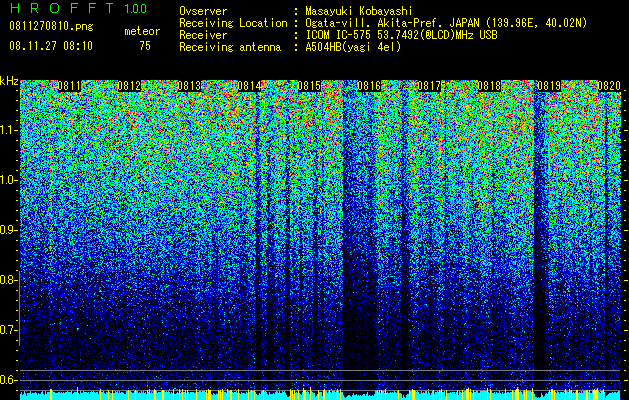Click the 0816 time marker label
629x400 pixels.
(369, 86)
